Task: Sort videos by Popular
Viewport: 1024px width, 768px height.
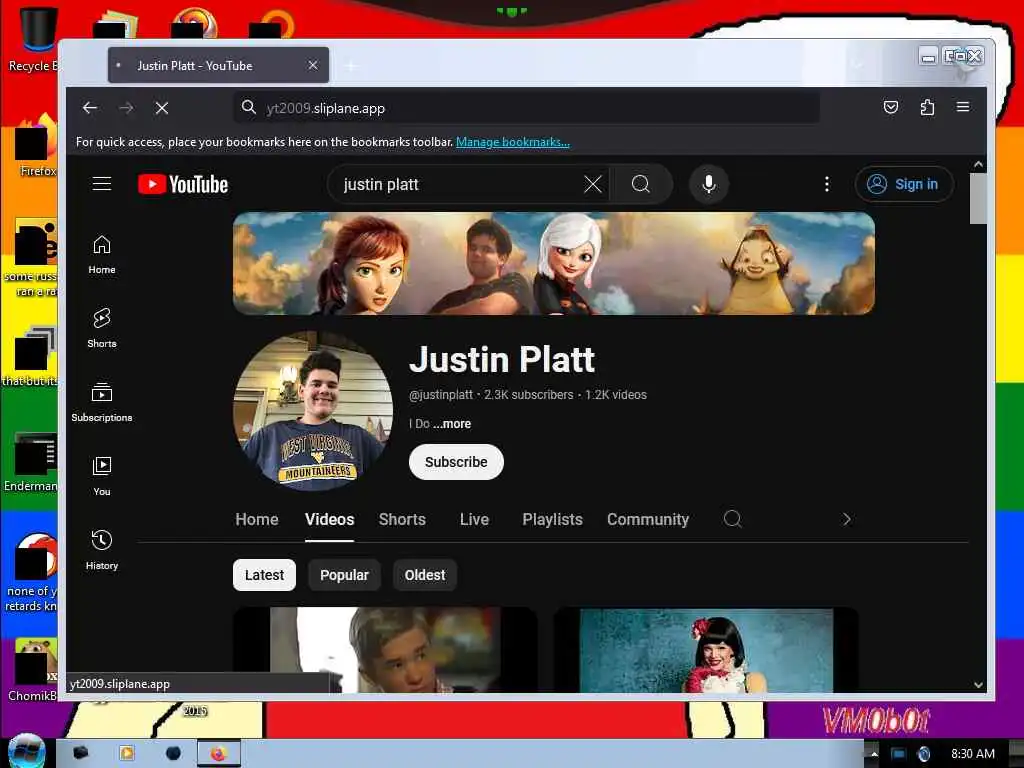Action: point(344,575)
